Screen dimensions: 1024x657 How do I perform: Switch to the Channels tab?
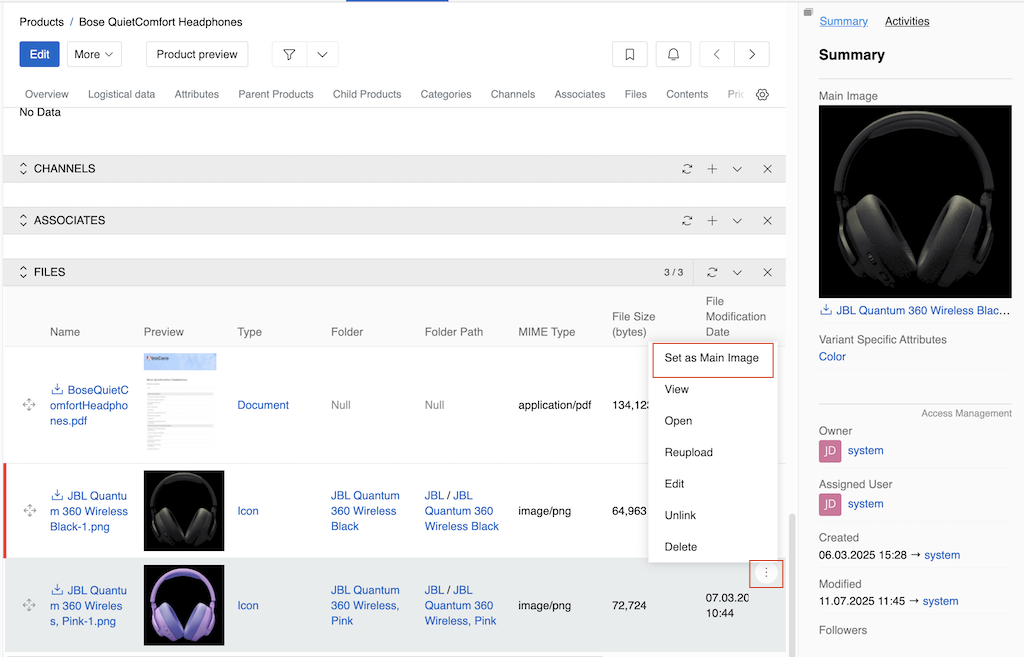513,94
